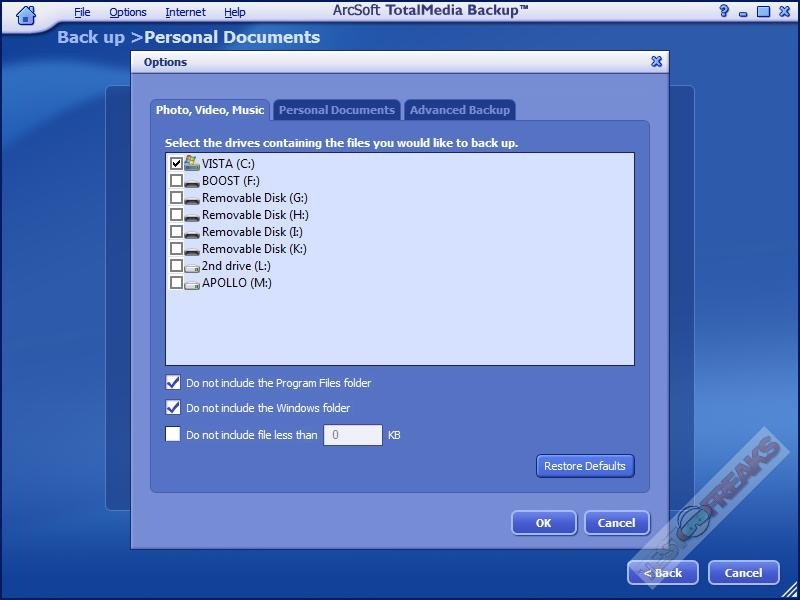Screen dimensions: 800x600
Task: Check the Removable Disk (H:) checkbox
Action: tap(176, 215)
